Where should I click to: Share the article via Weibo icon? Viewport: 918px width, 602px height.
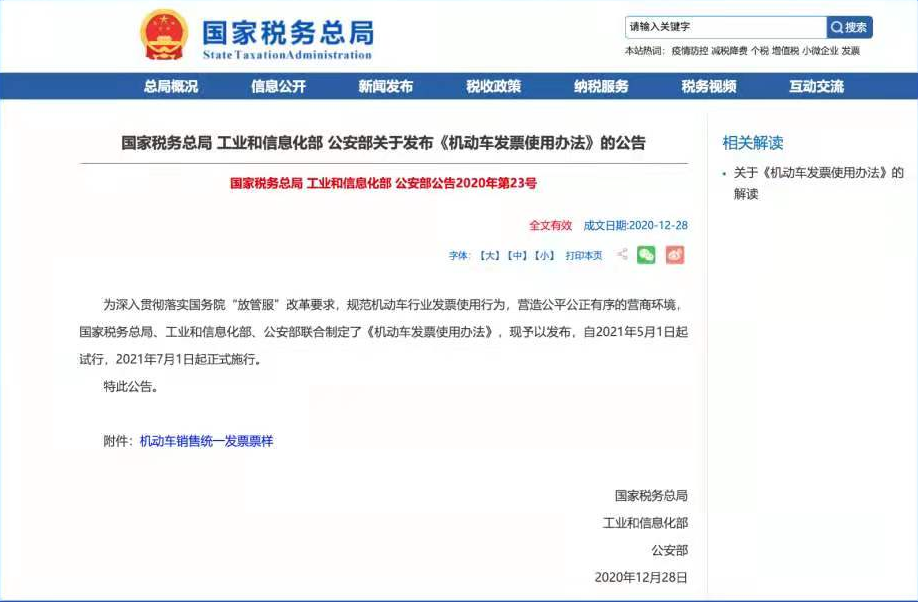(x=674, y=255)
